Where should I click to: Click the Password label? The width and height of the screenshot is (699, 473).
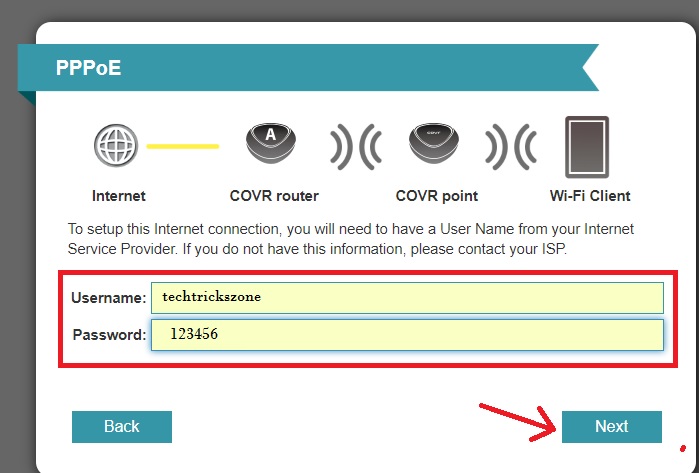(109, 335)
